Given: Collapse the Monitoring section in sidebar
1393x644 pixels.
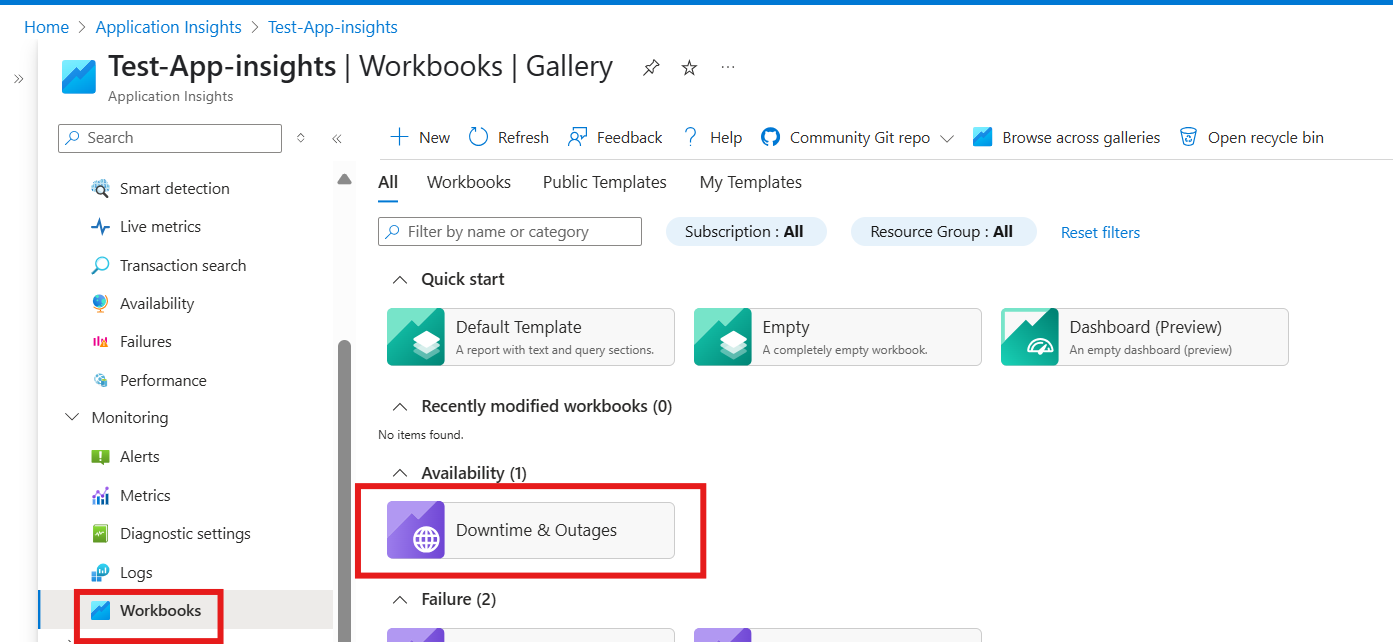Looking at the screenshot, I should tap(72, 417).
